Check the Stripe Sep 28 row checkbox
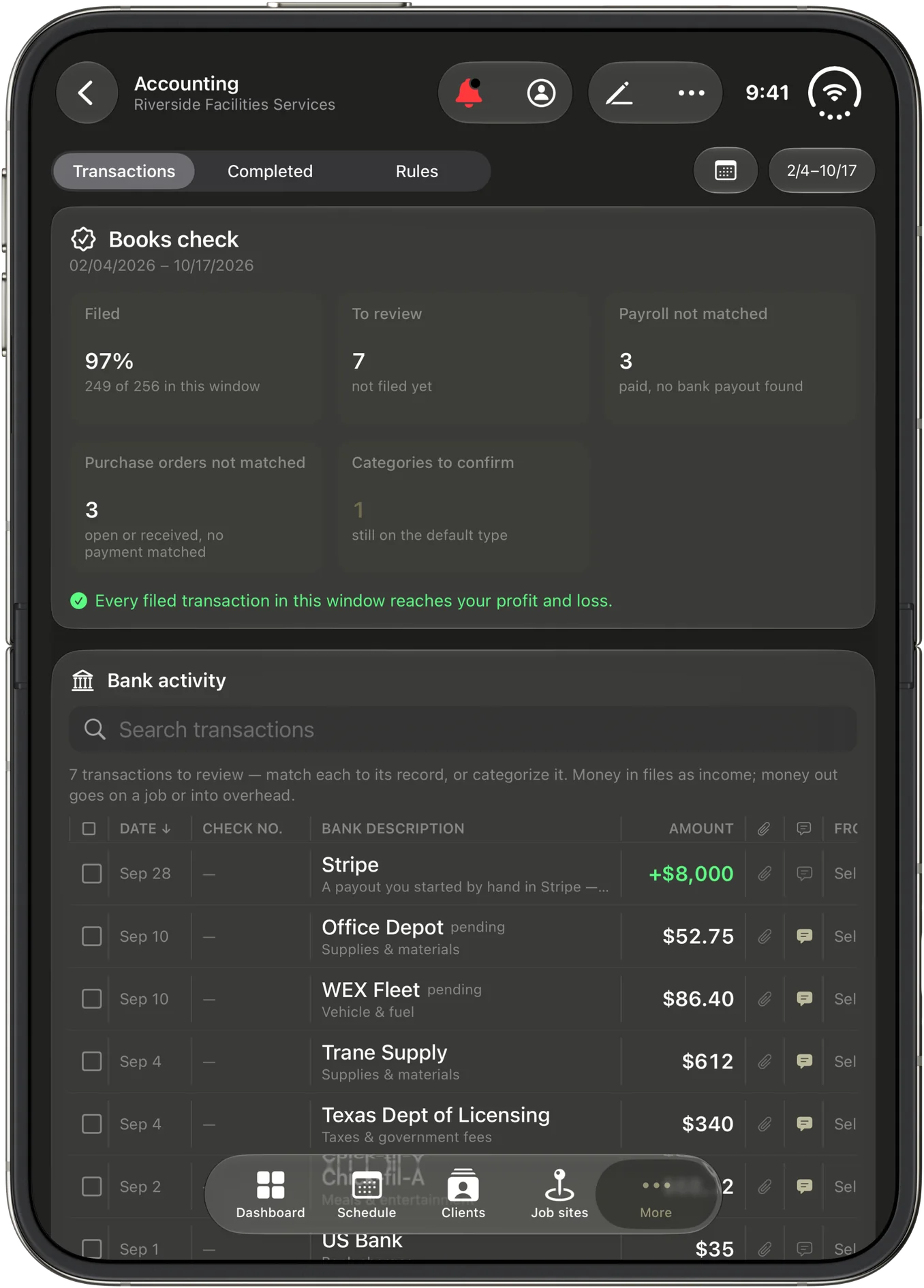 click(91, 874)
